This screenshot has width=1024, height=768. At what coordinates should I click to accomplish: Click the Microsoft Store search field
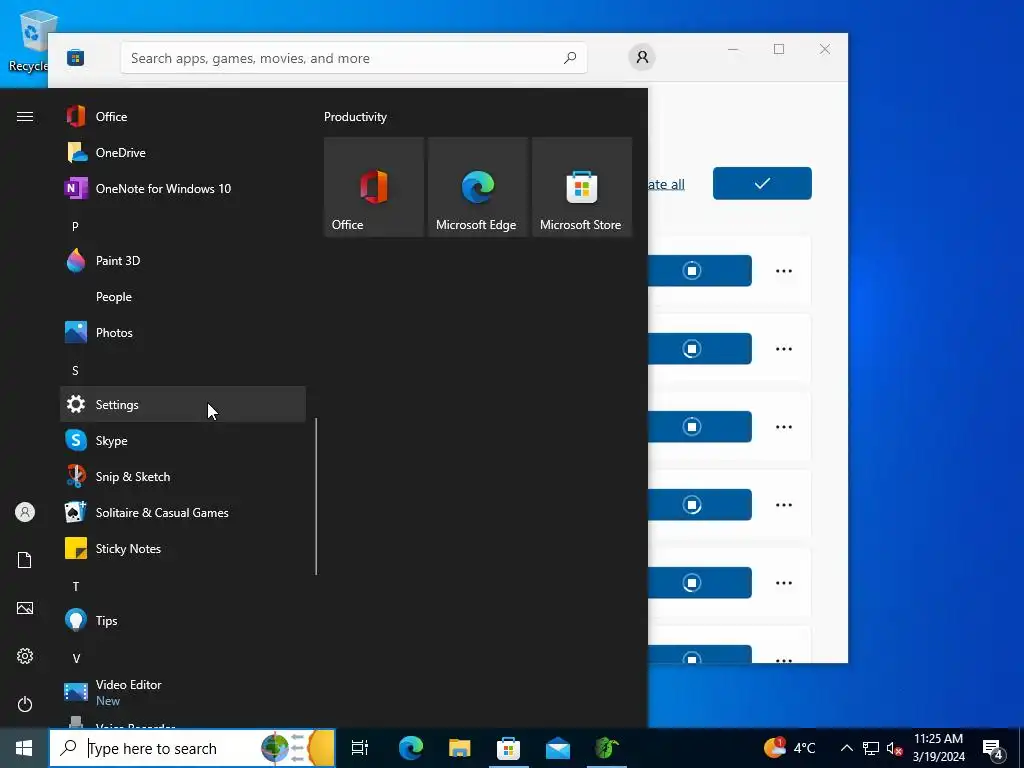tap(353, 58)
